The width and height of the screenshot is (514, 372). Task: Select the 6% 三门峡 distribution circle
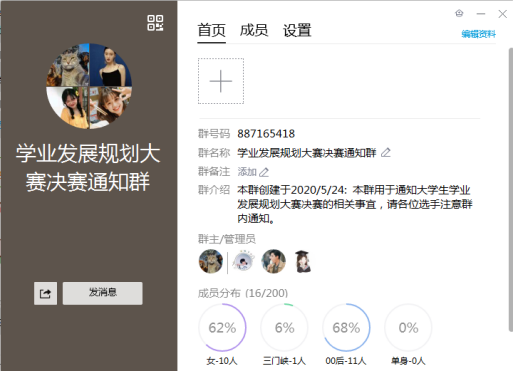coord(284,327)
